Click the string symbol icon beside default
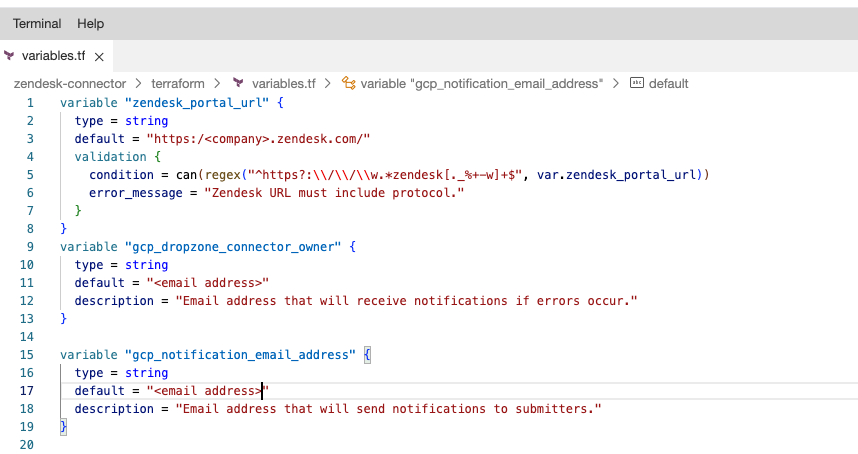The height and width of the screenshot is (454, 858). [637, 83]
